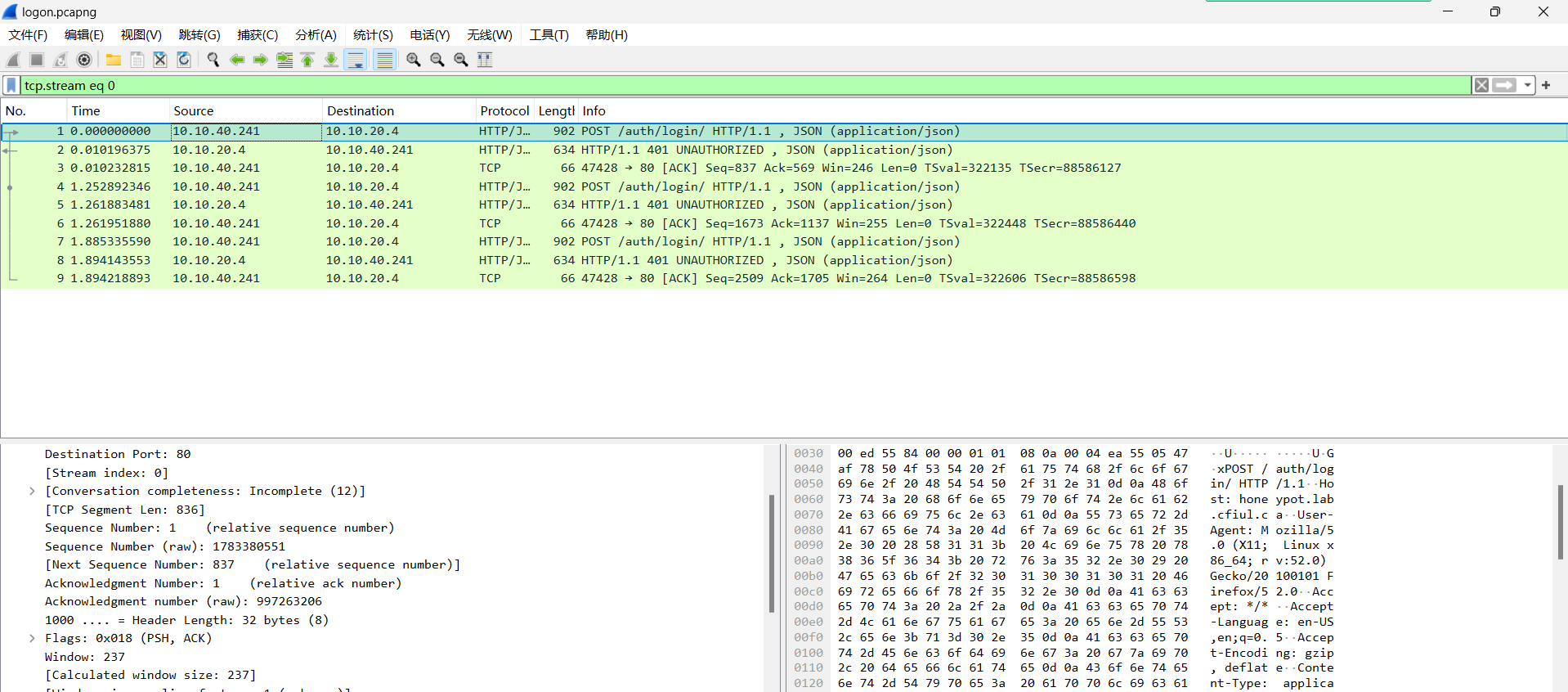Click the save capture file icon
The image size is (1568, 692).
click(x=137, y=60)
